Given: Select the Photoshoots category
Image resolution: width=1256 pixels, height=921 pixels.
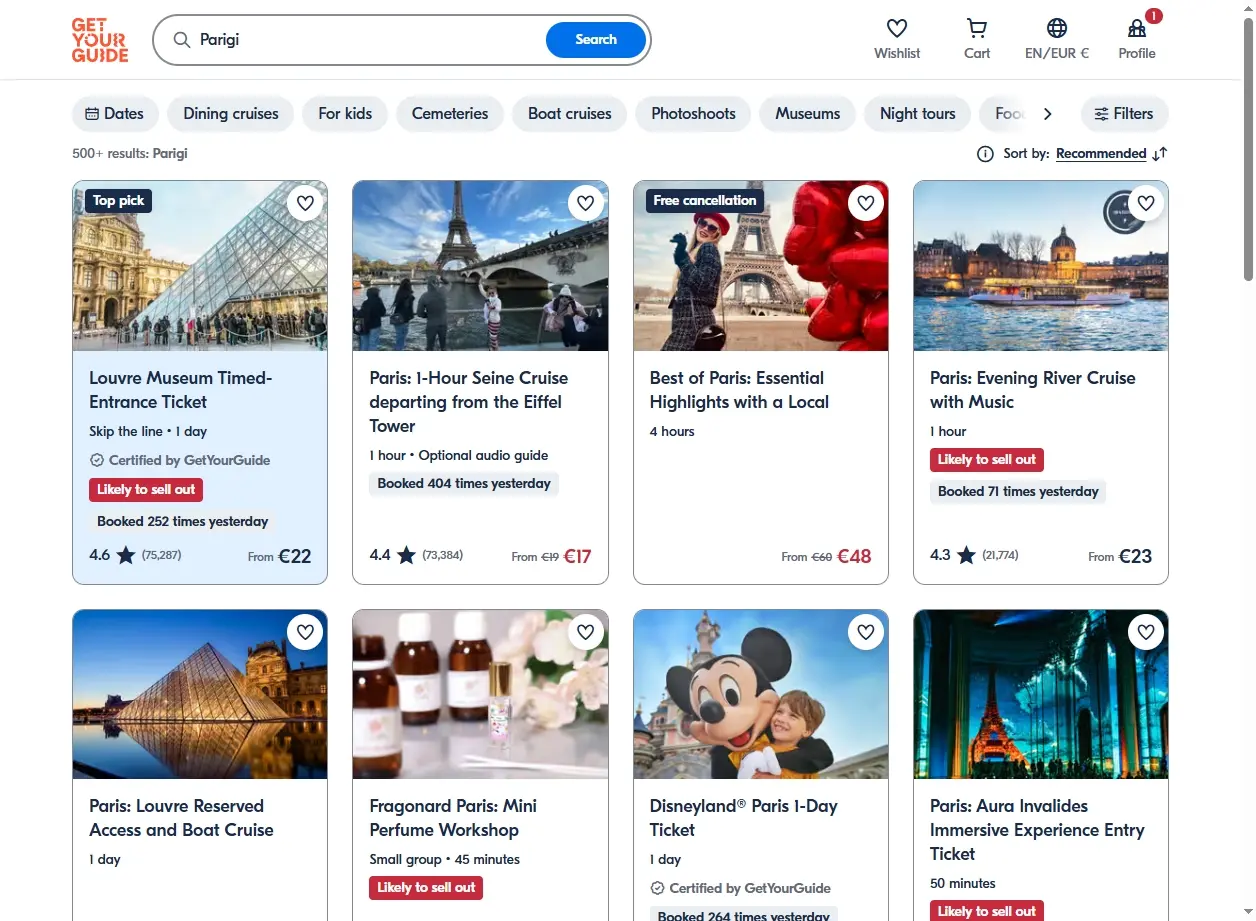Looking at the screenshot, I should [x=693, y=113].
